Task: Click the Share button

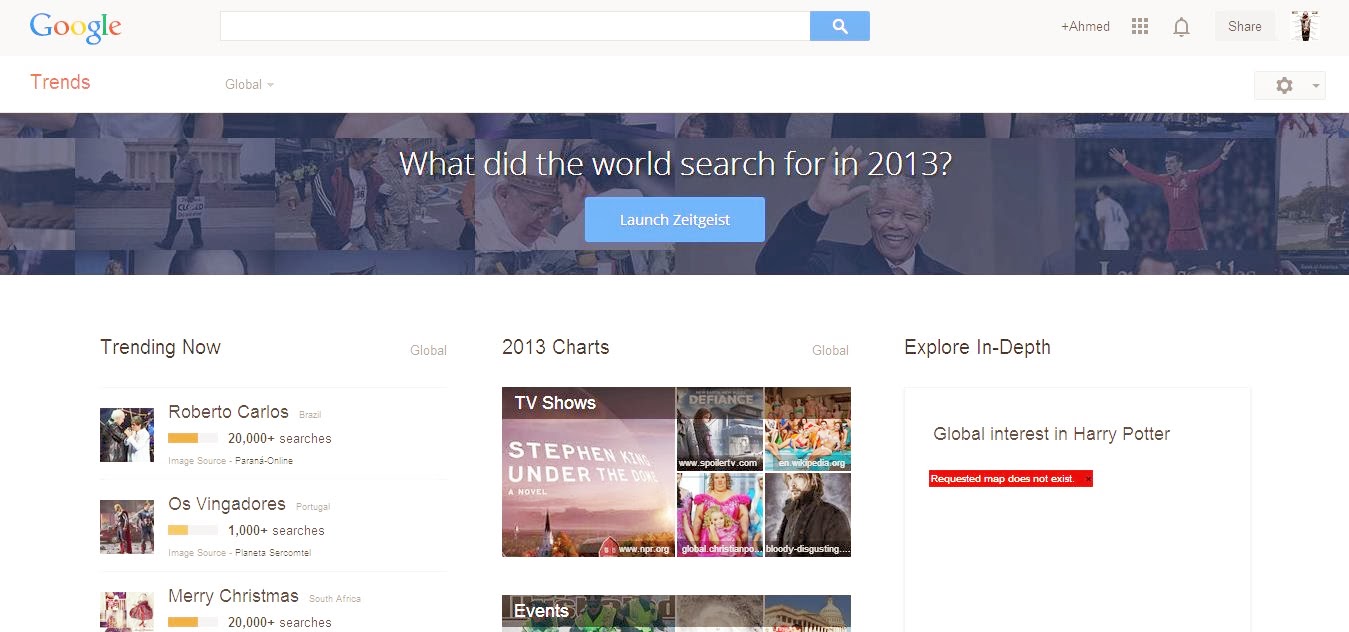Action: tap(1245, 27)
